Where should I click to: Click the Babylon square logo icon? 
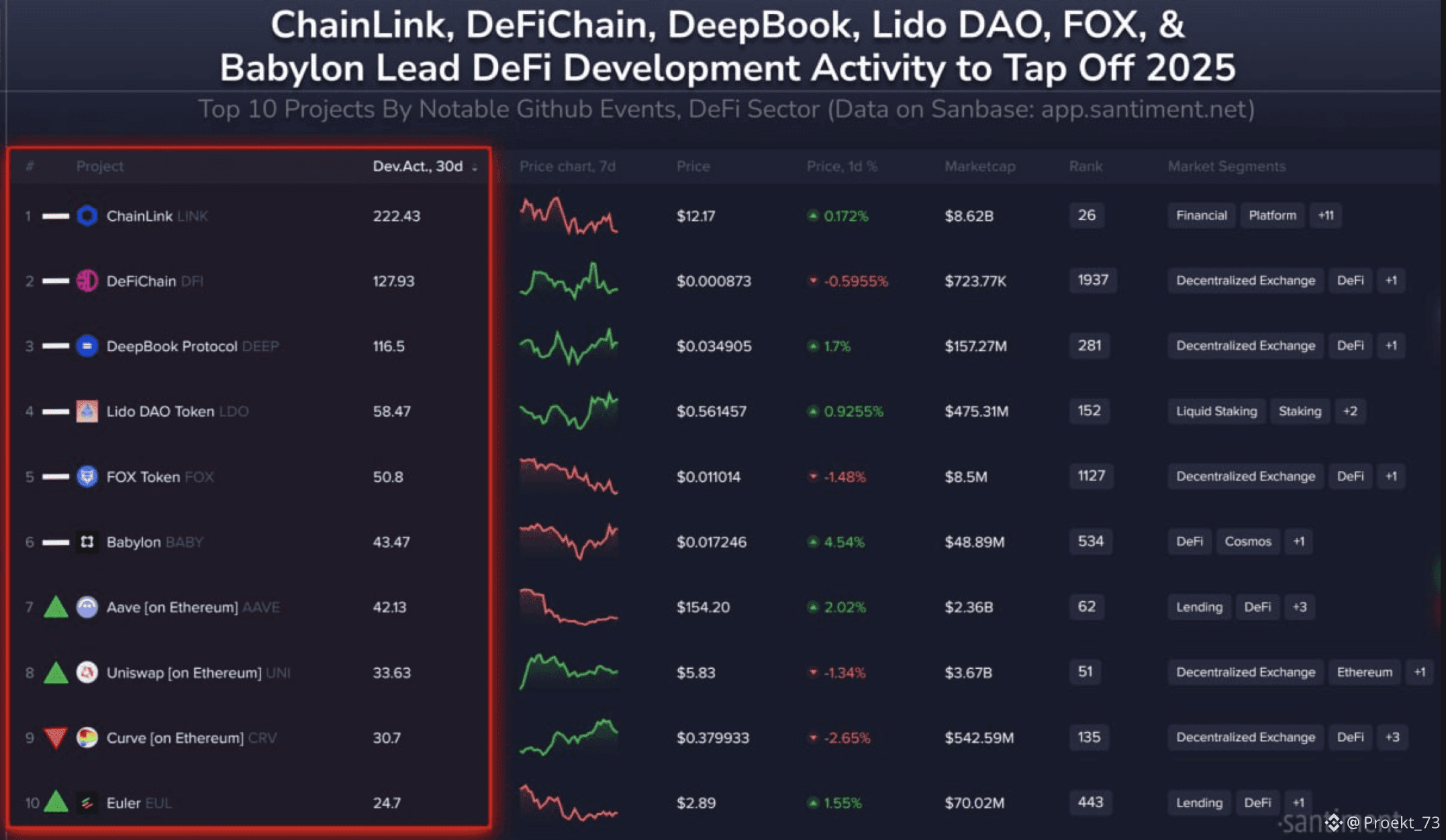[87, 541]
